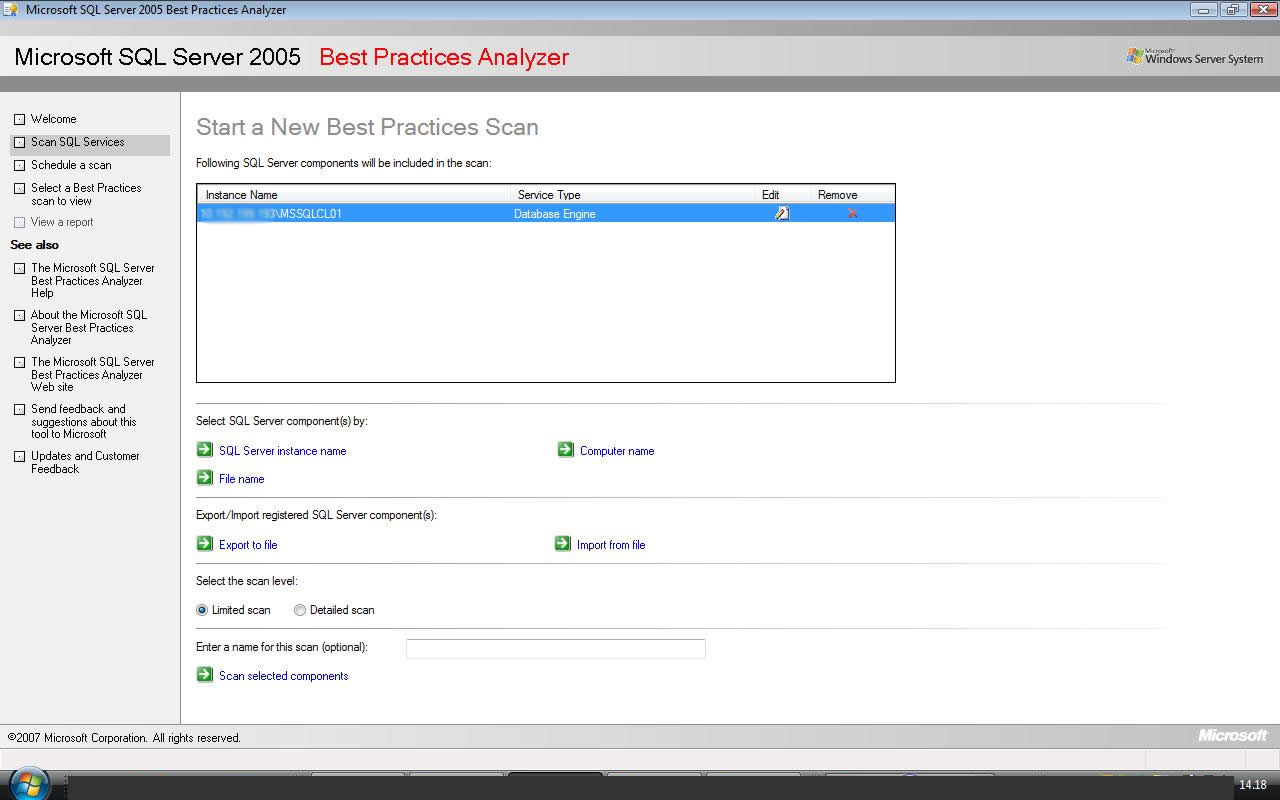Click the green arrow icon beside Computer name
1280x800 pixels.
point(566,450)
